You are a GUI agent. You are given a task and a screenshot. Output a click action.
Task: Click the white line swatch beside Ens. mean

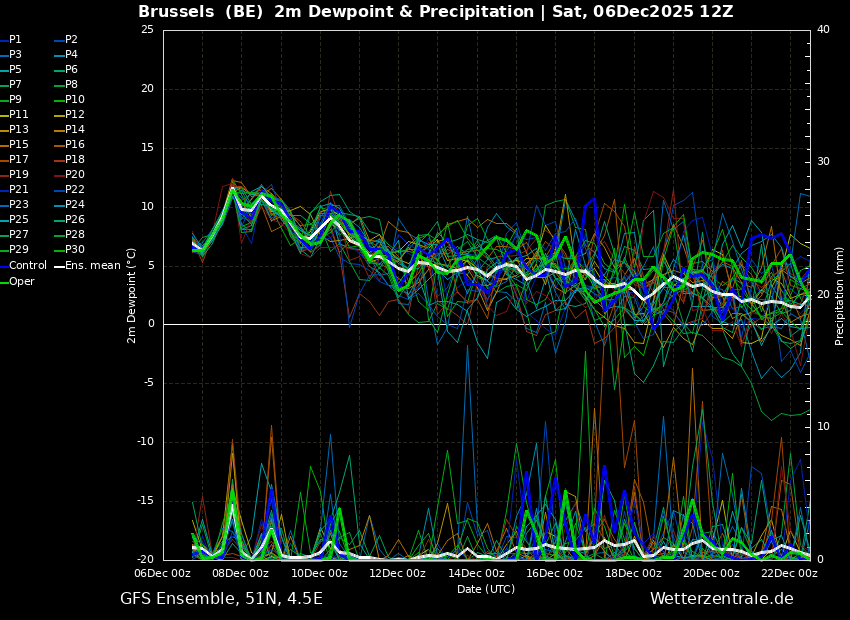[x=59, y=266]
